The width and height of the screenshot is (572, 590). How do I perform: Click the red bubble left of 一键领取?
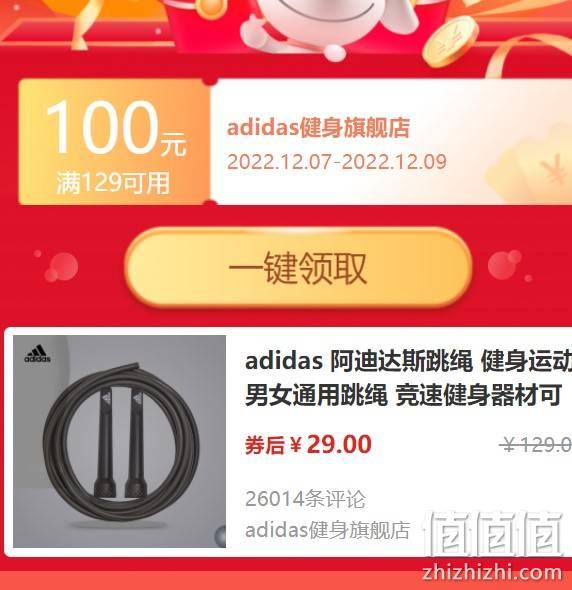(61, 267)
